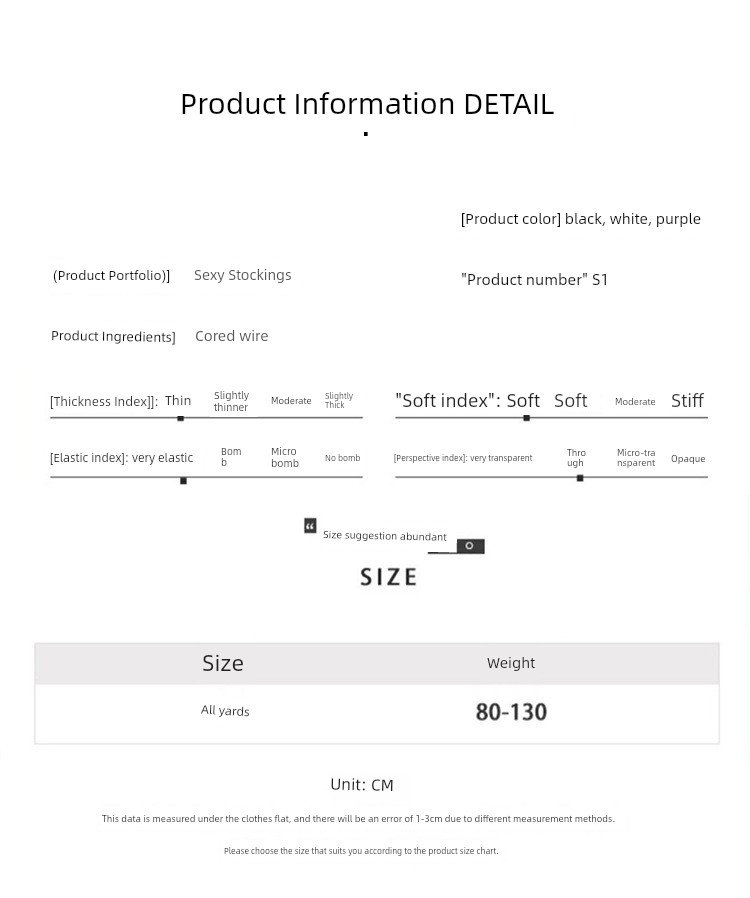Select the 'Micro-transparent' perspective label
This screenshot has width=750, height=898.
pos(636,458)
